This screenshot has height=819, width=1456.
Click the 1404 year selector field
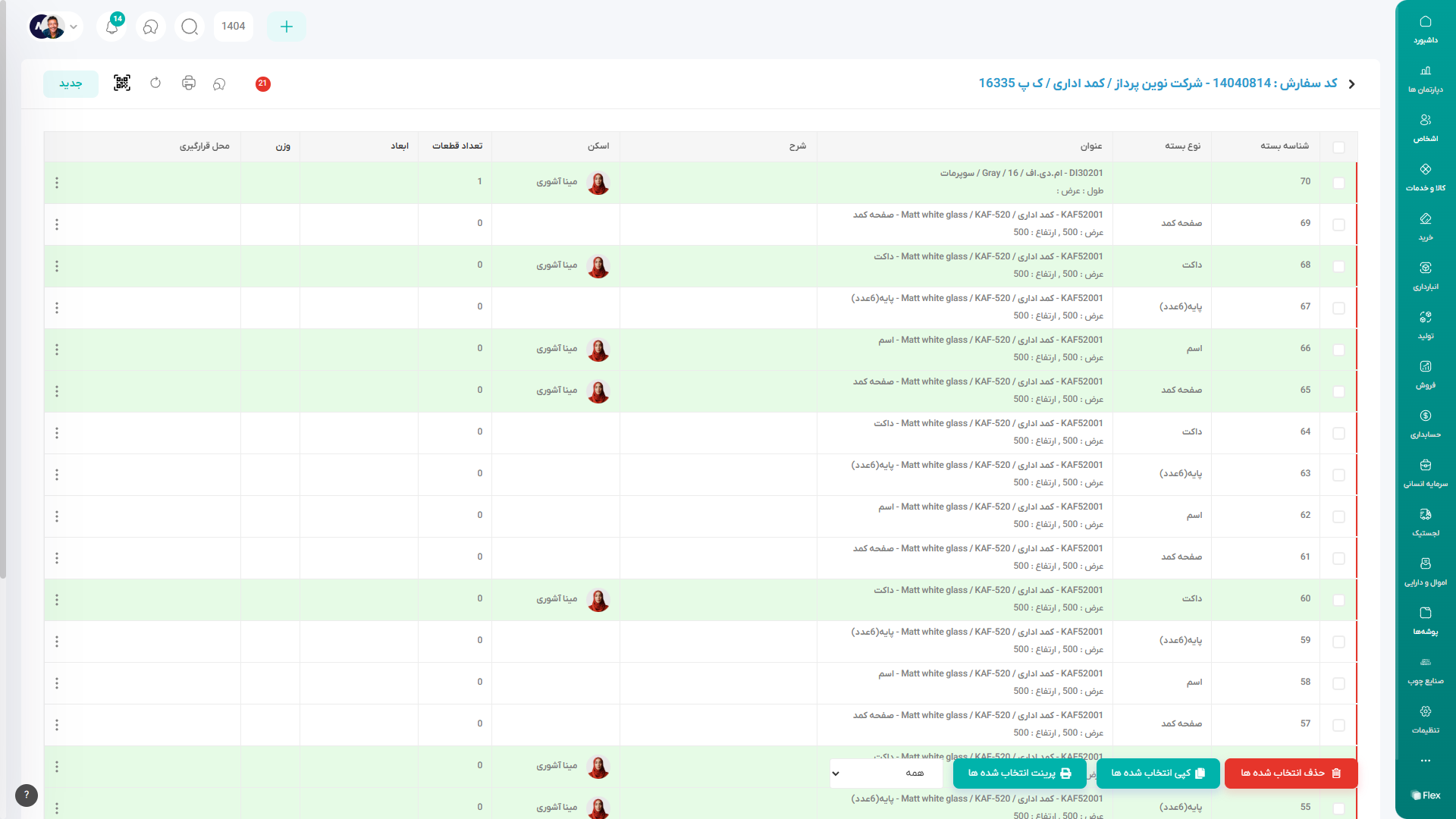(x=234, y=27)
